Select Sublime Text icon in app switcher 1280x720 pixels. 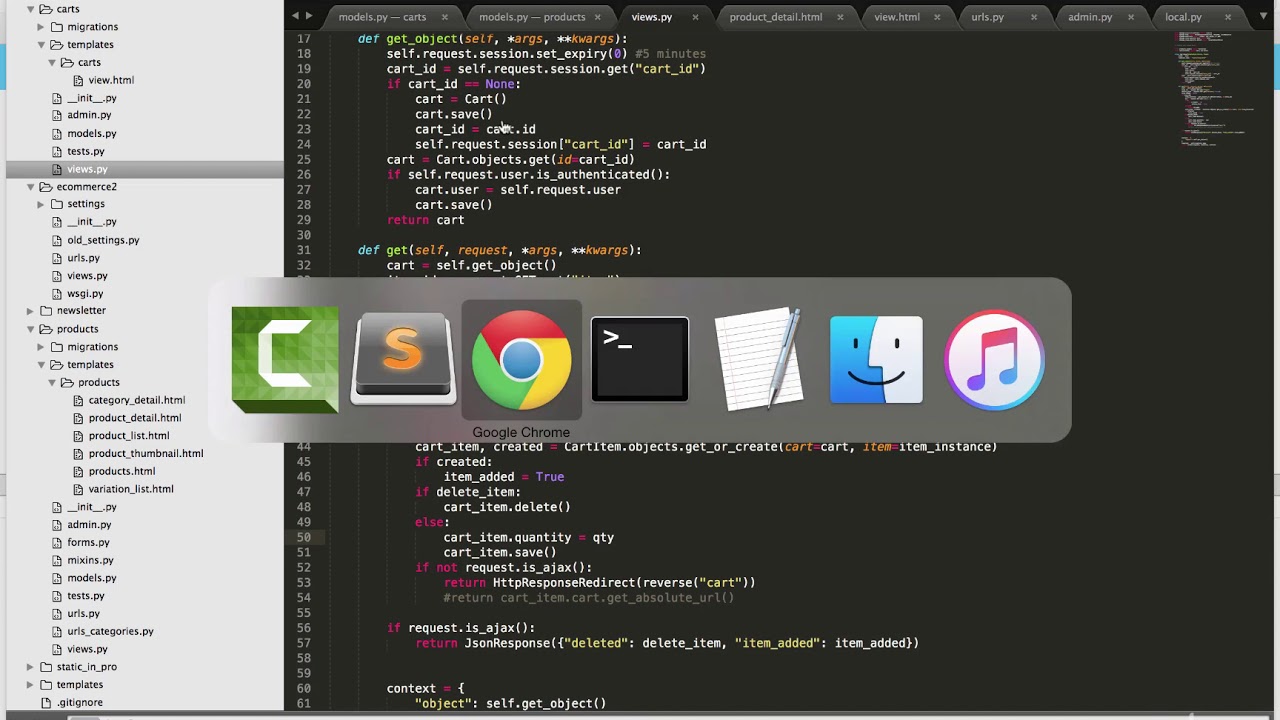tap(403, 360)
